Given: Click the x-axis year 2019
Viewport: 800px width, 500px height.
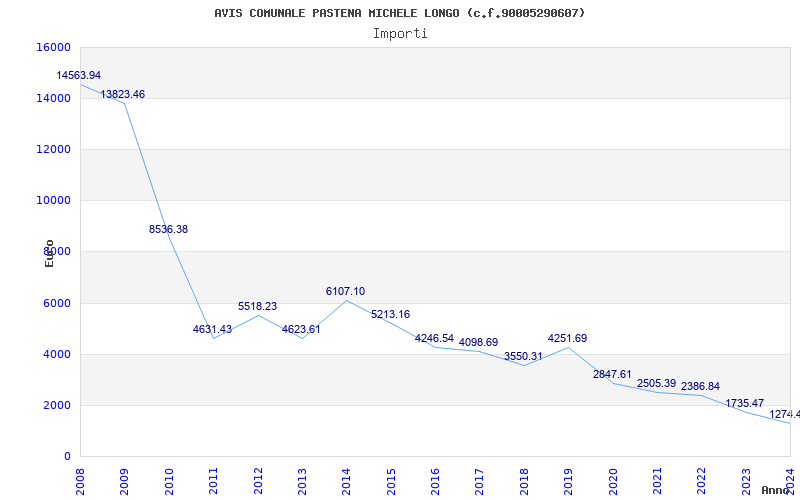Looking at the screenshot, I should [568, 481].
